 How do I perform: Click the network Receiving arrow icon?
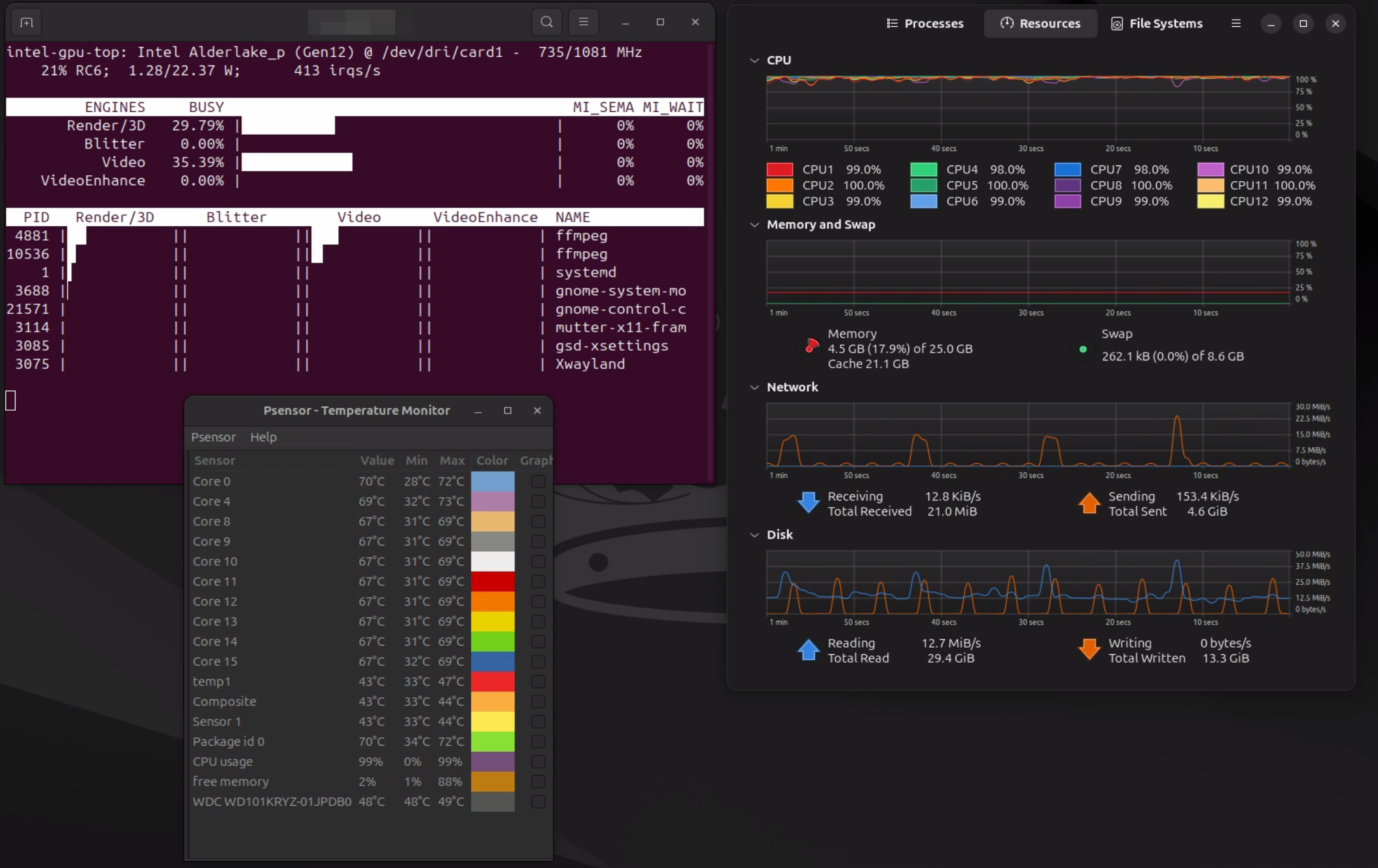(x=808, y=502)
